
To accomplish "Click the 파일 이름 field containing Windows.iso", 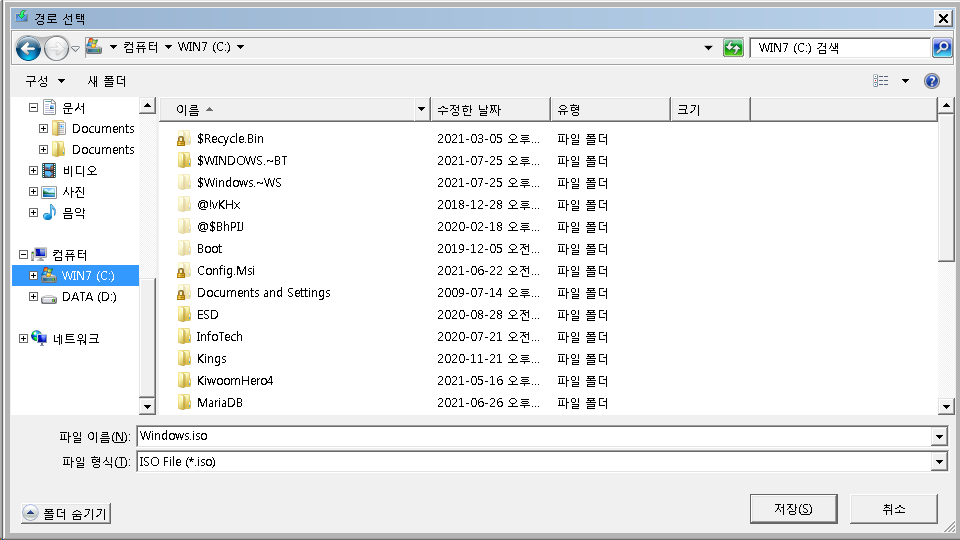I will point(534,436).
